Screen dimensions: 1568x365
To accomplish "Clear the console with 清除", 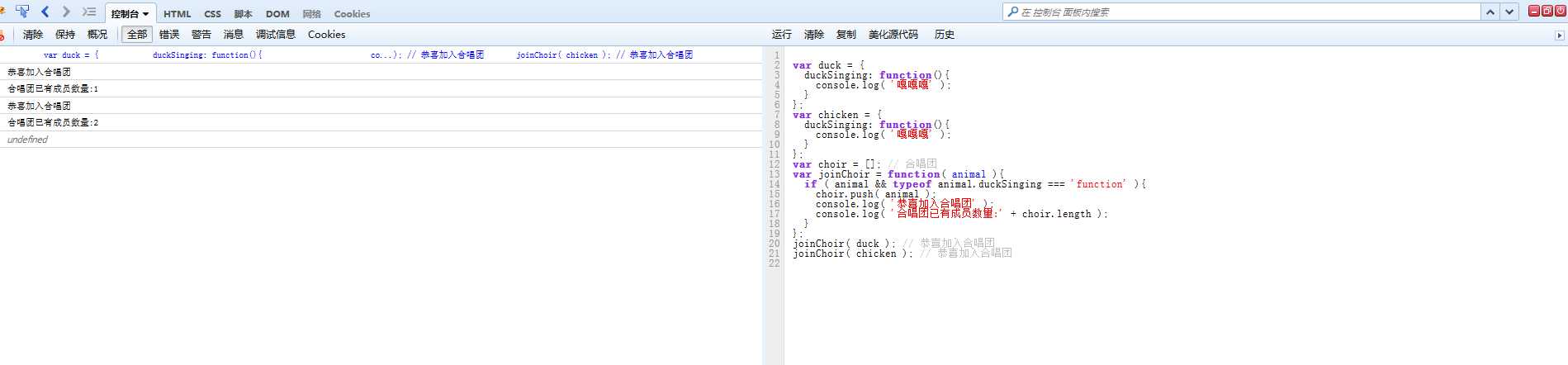I will [x=33, y=35].
